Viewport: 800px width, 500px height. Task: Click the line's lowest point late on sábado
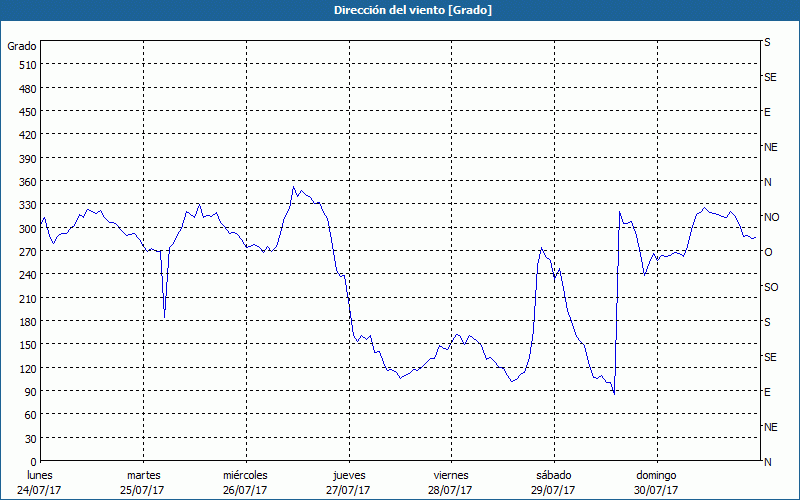pos(614,394)
